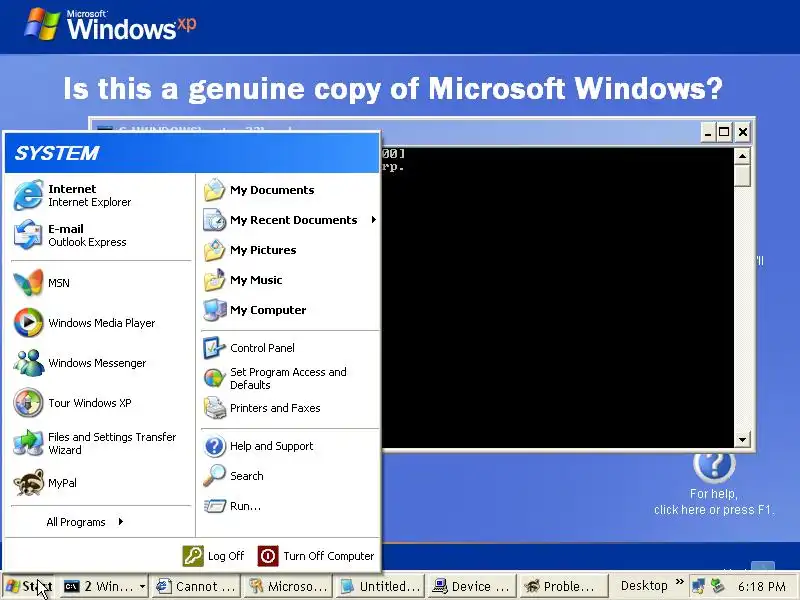Open Files and Settings Transfer Wizard
The width and height of the screenshot is (800, 600).
[101, 443]
